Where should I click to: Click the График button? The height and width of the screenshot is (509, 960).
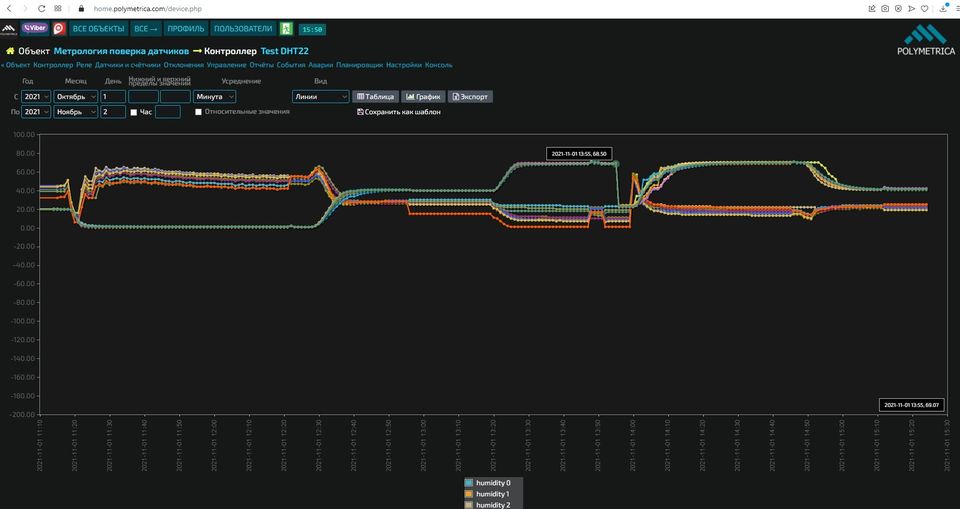(x=423, y=97)
